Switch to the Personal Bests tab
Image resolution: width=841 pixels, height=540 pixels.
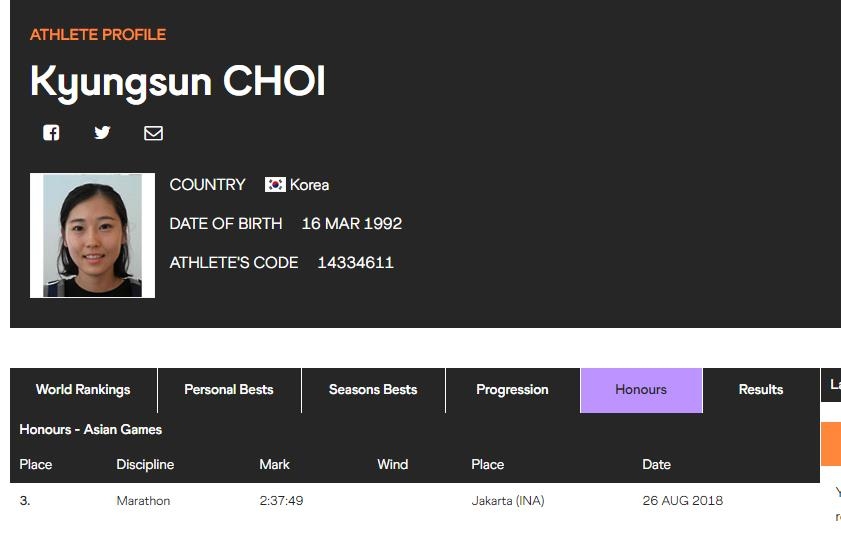point(229,390)
